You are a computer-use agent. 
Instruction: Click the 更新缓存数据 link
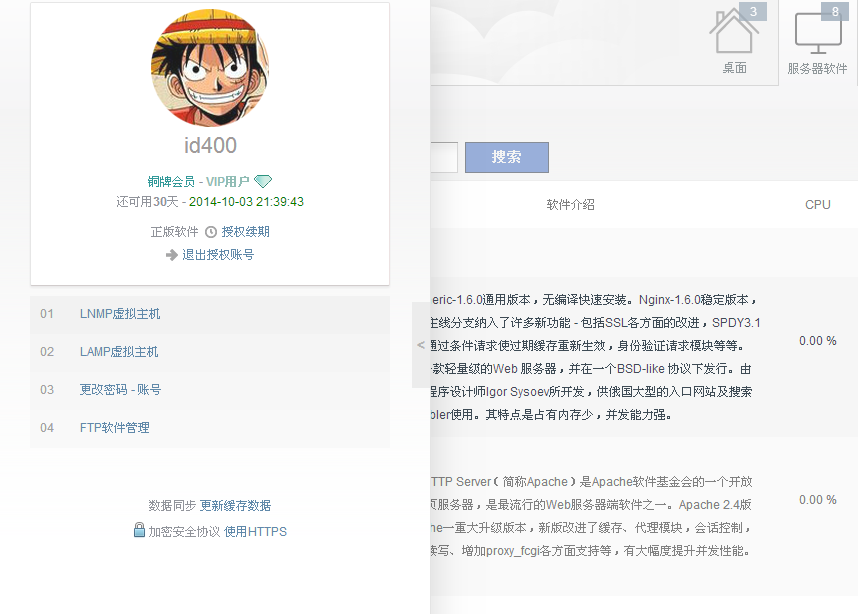pos(235,506)
